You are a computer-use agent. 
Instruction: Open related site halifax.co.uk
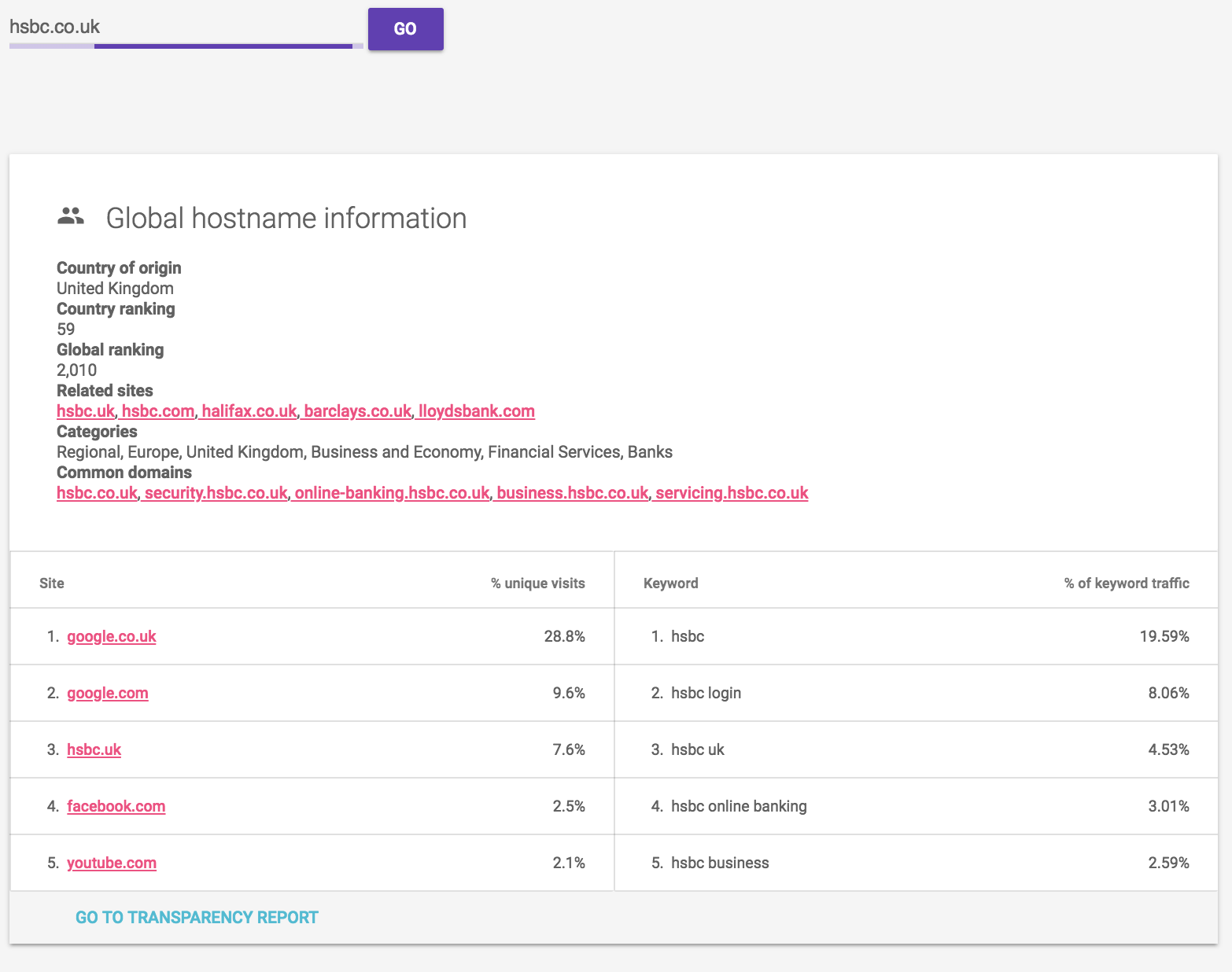249,411
